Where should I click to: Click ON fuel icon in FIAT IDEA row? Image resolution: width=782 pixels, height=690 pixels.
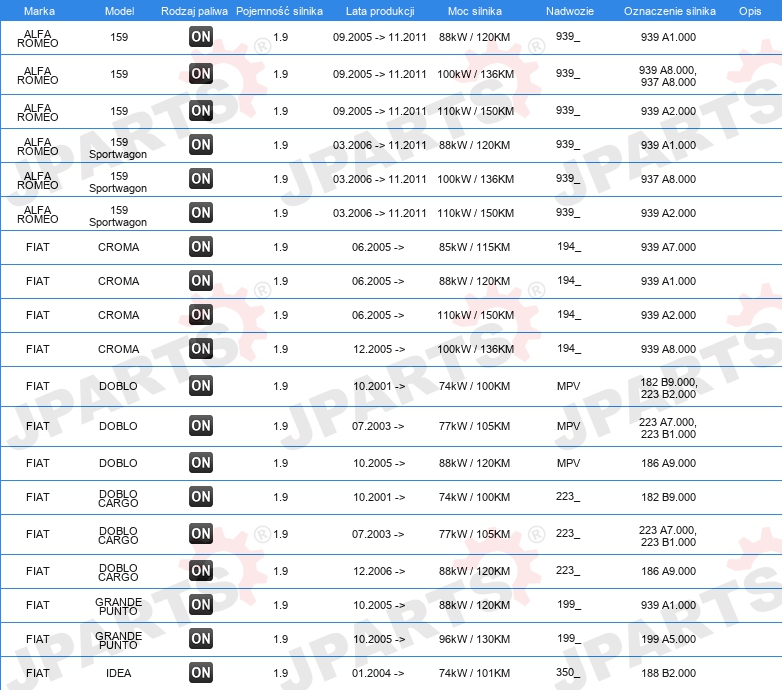point(201,673)
